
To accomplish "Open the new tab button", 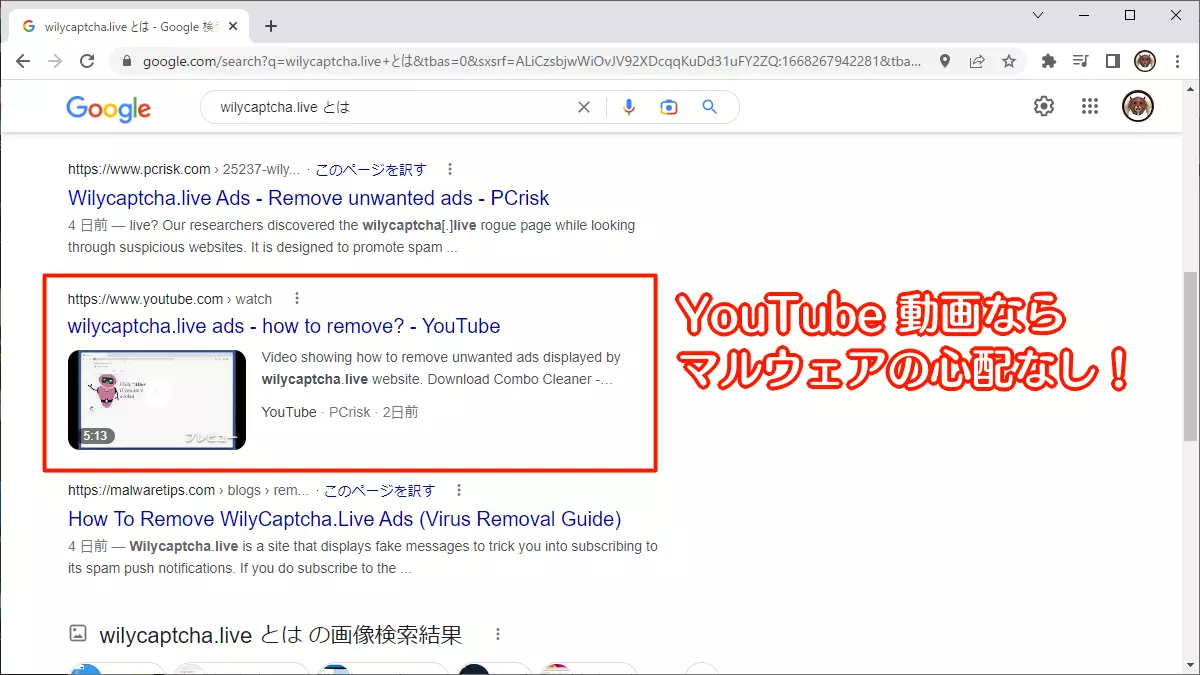I will pos(271,26).
